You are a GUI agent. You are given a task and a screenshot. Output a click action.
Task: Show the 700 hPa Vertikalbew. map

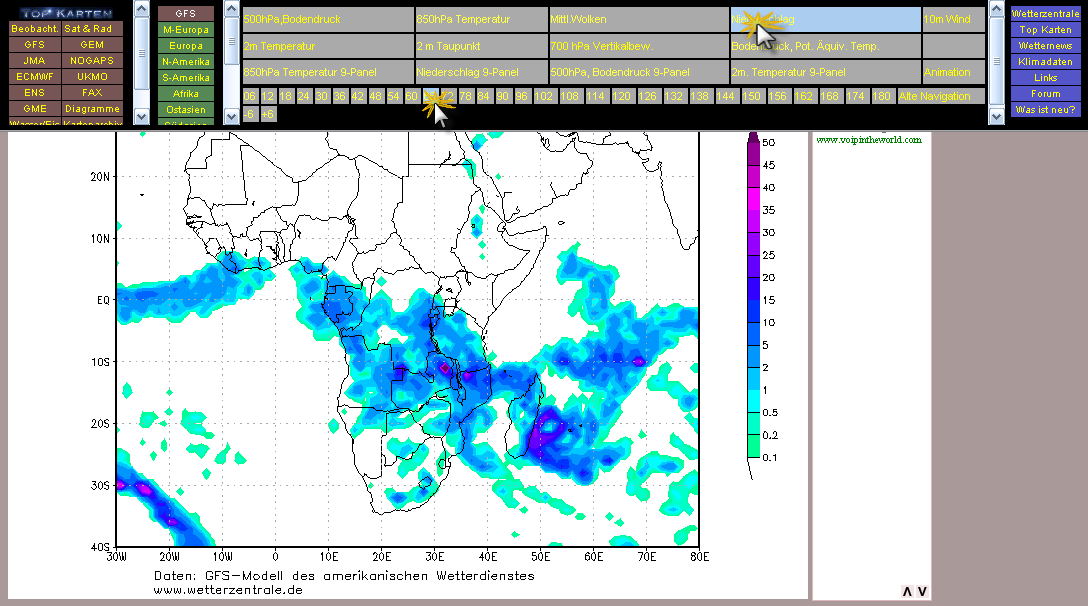tap(639, 46)
